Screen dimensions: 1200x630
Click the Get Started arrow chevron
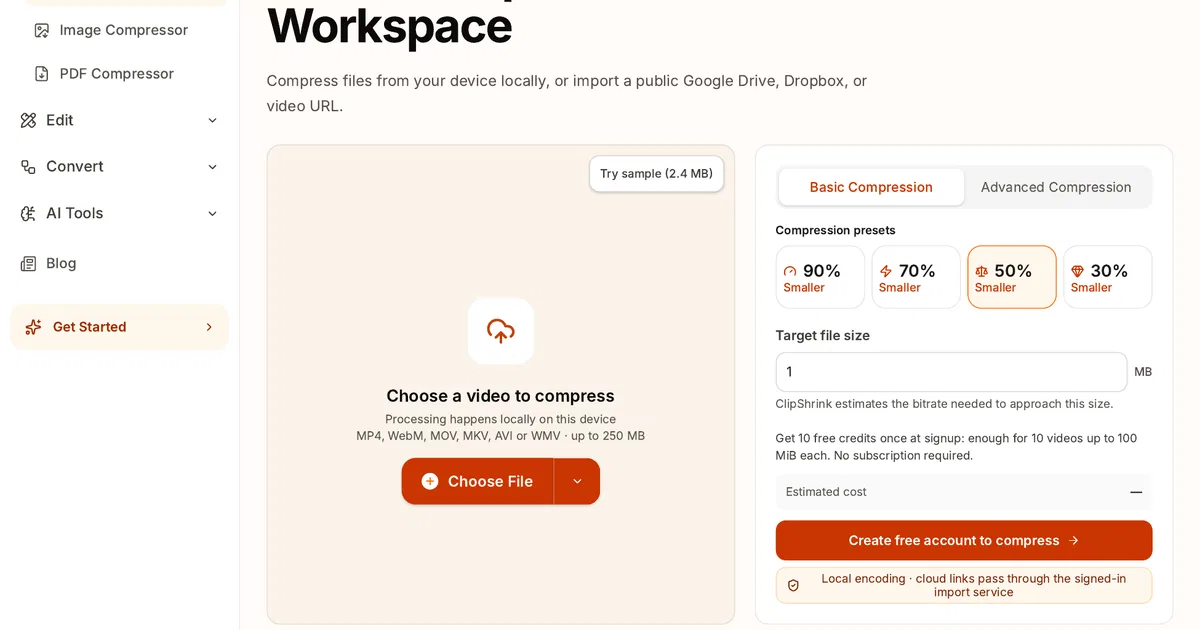209,327
